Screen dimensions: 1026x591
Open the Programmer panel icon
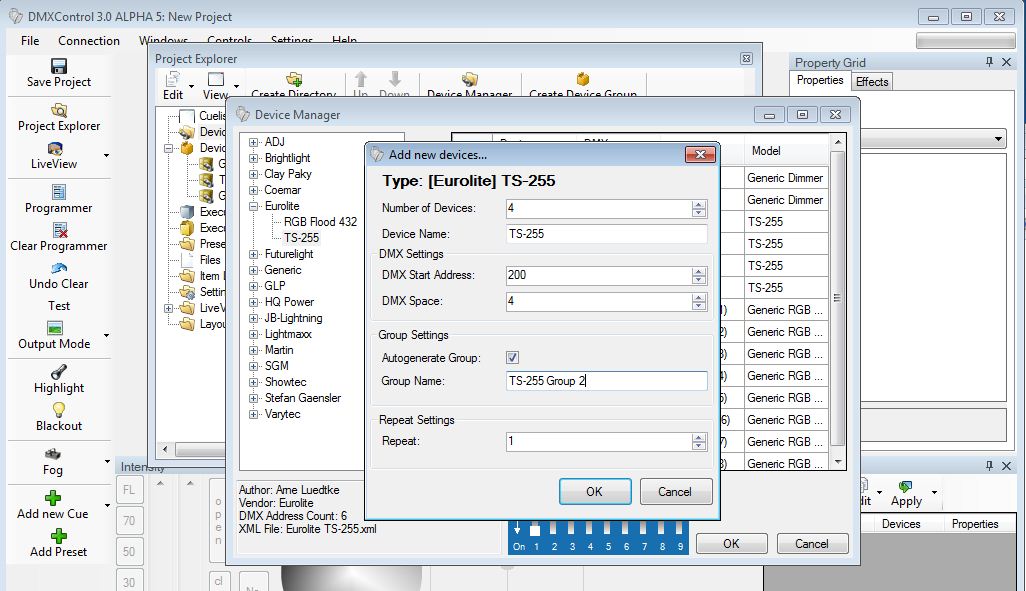click(x=59, y=191)
